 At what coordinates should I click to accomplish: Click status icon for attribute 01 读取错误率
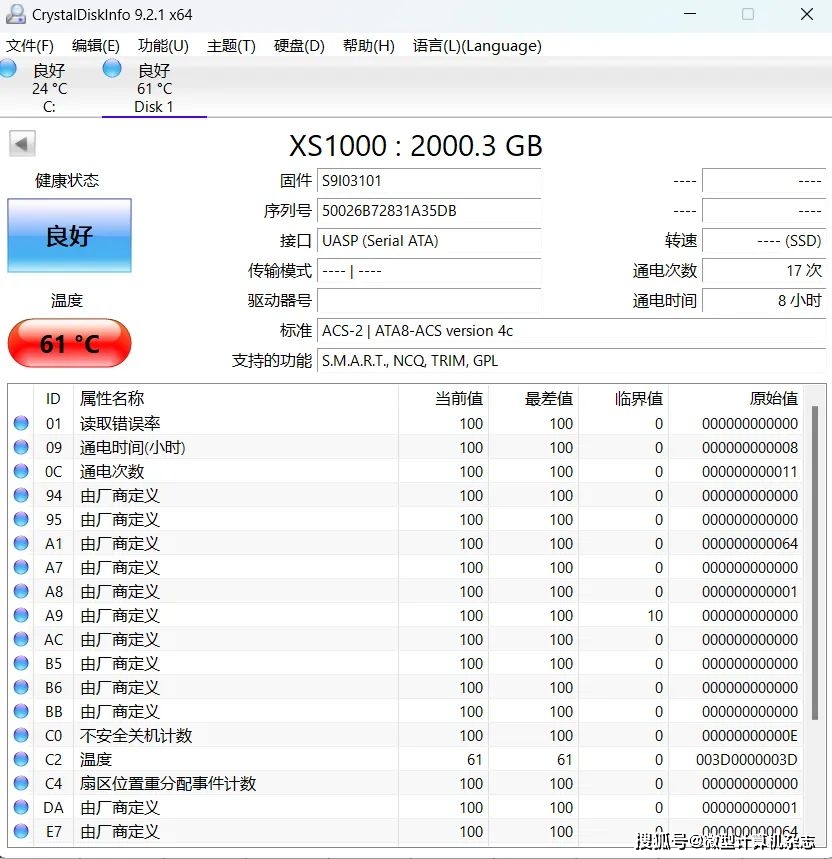tap(21, 424)
